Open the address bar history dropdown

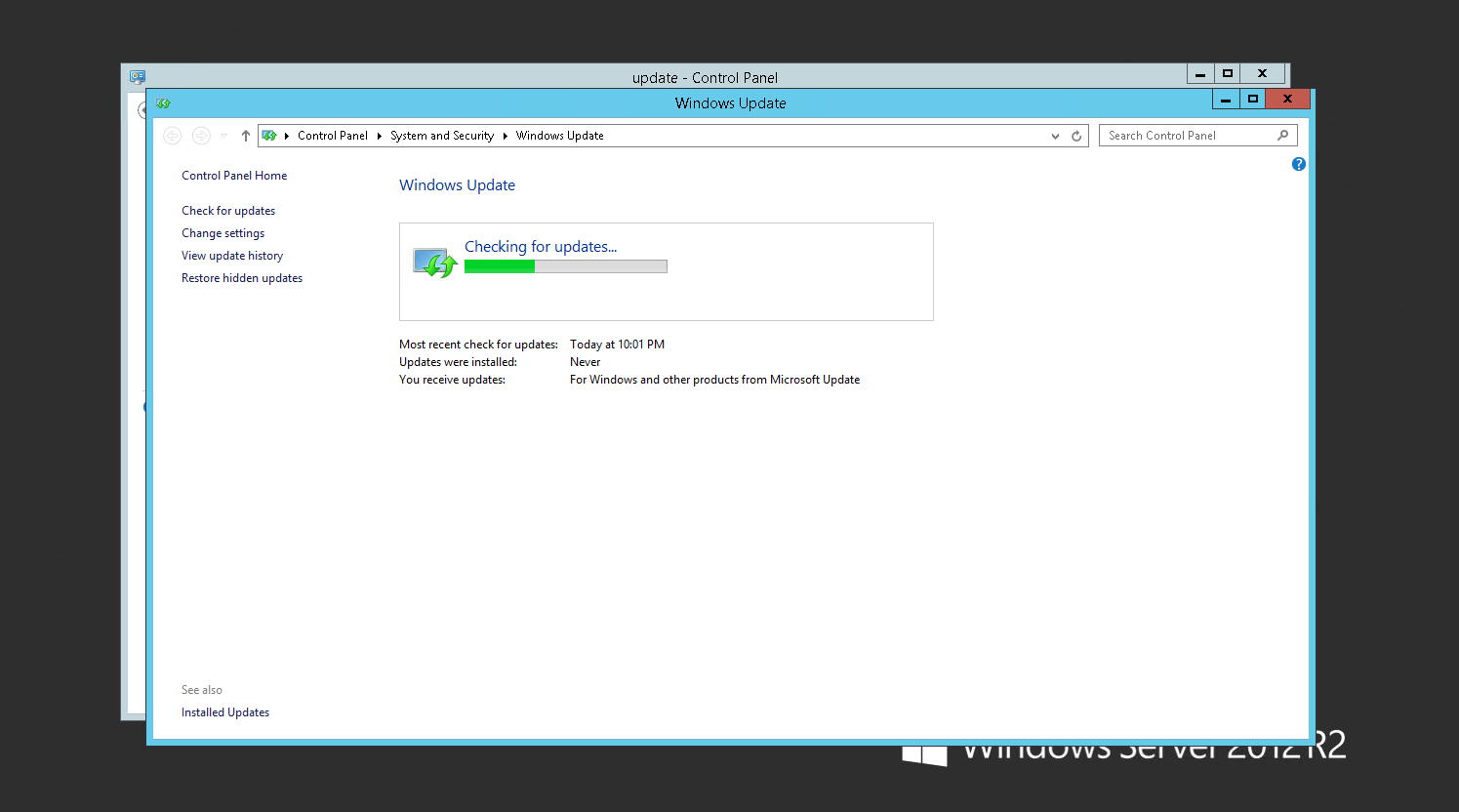pos(1055,137)
